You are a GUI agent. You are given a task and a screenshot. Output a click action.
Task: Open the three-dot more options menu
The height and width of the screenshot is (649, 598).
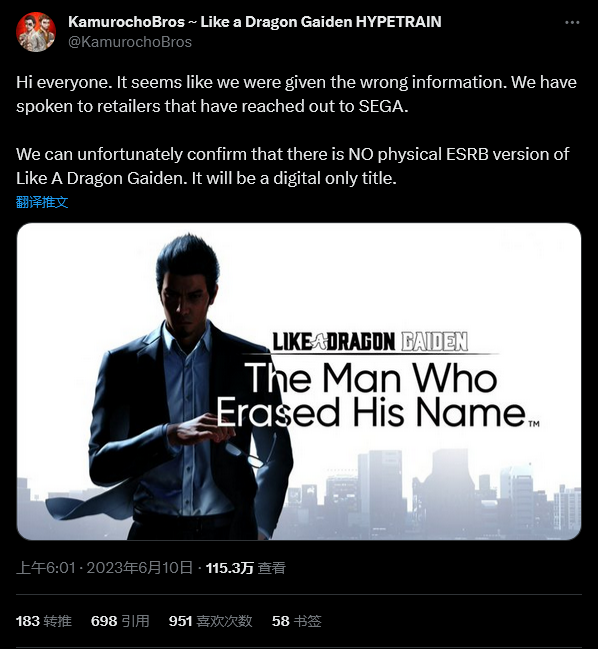tap(572, 22)
